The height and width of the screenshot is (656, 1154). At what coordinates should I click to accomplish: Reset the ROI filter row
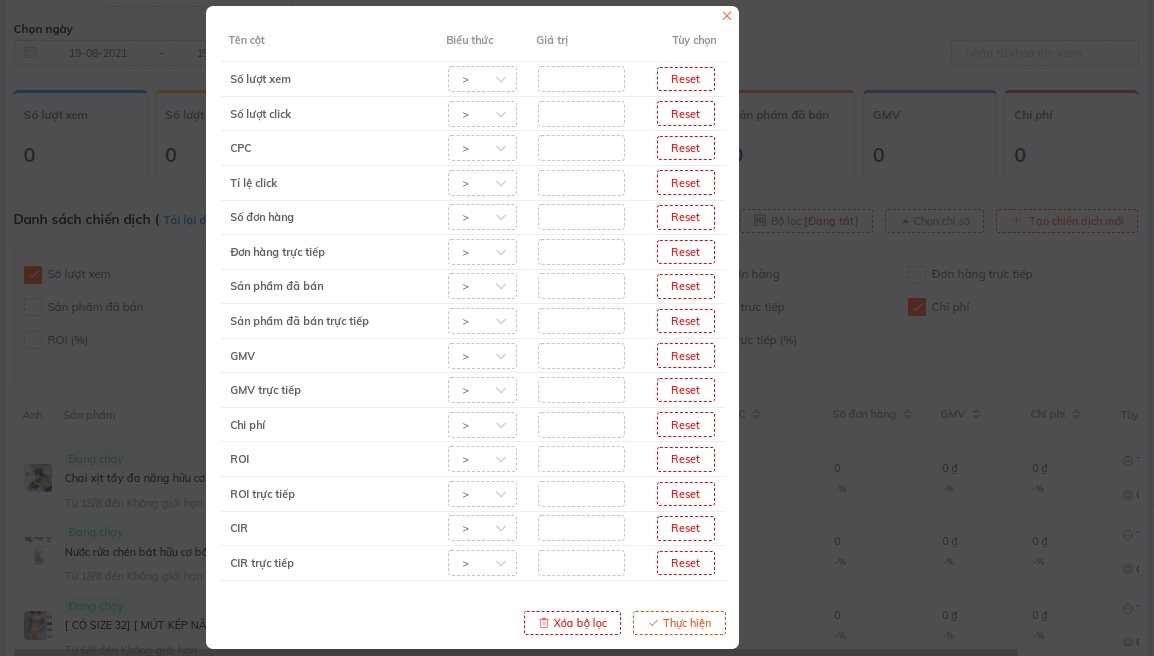685,459
